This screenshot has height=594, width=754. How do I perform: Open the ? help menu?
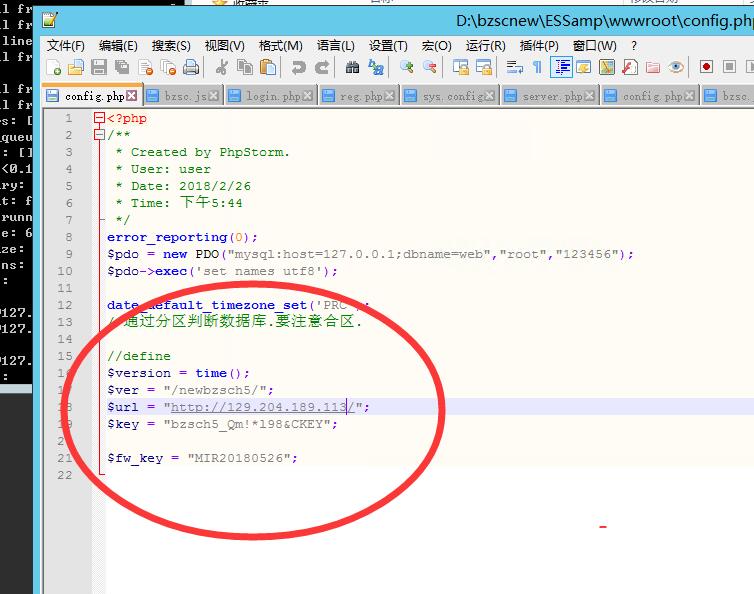pyautogui.click(x=634, y=46)
